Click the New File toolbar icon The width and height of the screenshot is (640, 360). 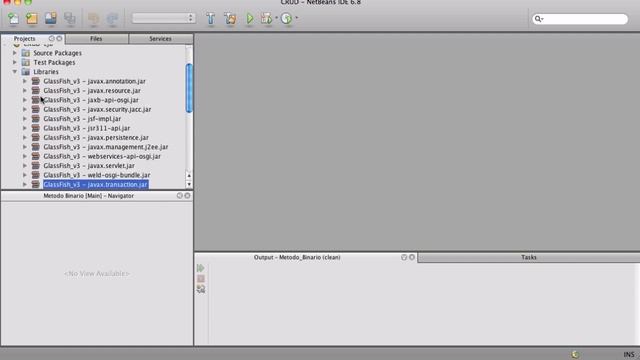coord(13,18)
